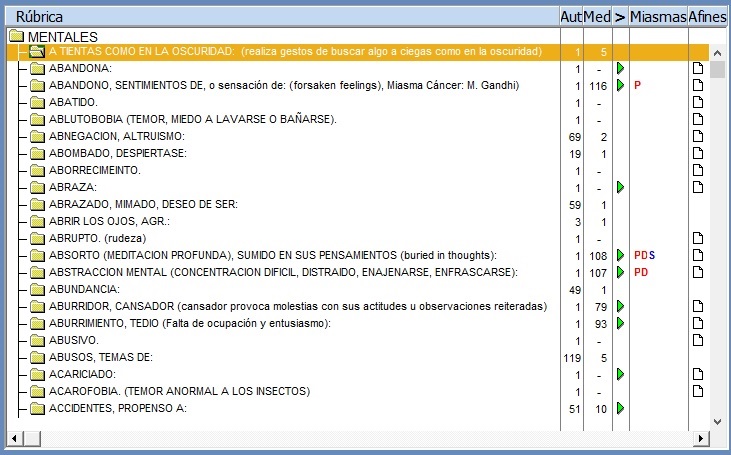Image resolution: width=731 pixels, height=455 pixels.
Task: Click green arrow in ACCIDENTES, PROPENSO A row
Action: point(620,408)
